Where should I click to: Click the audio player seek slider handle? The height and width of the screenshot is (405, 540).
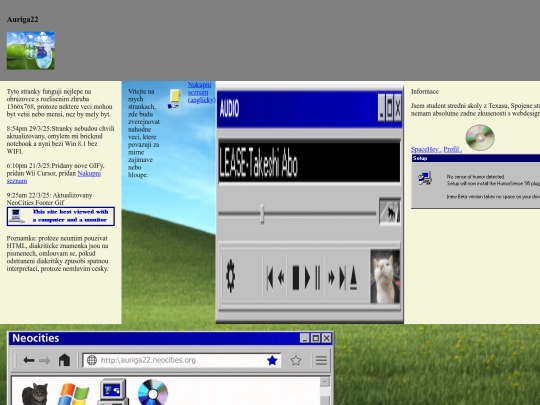262,214
